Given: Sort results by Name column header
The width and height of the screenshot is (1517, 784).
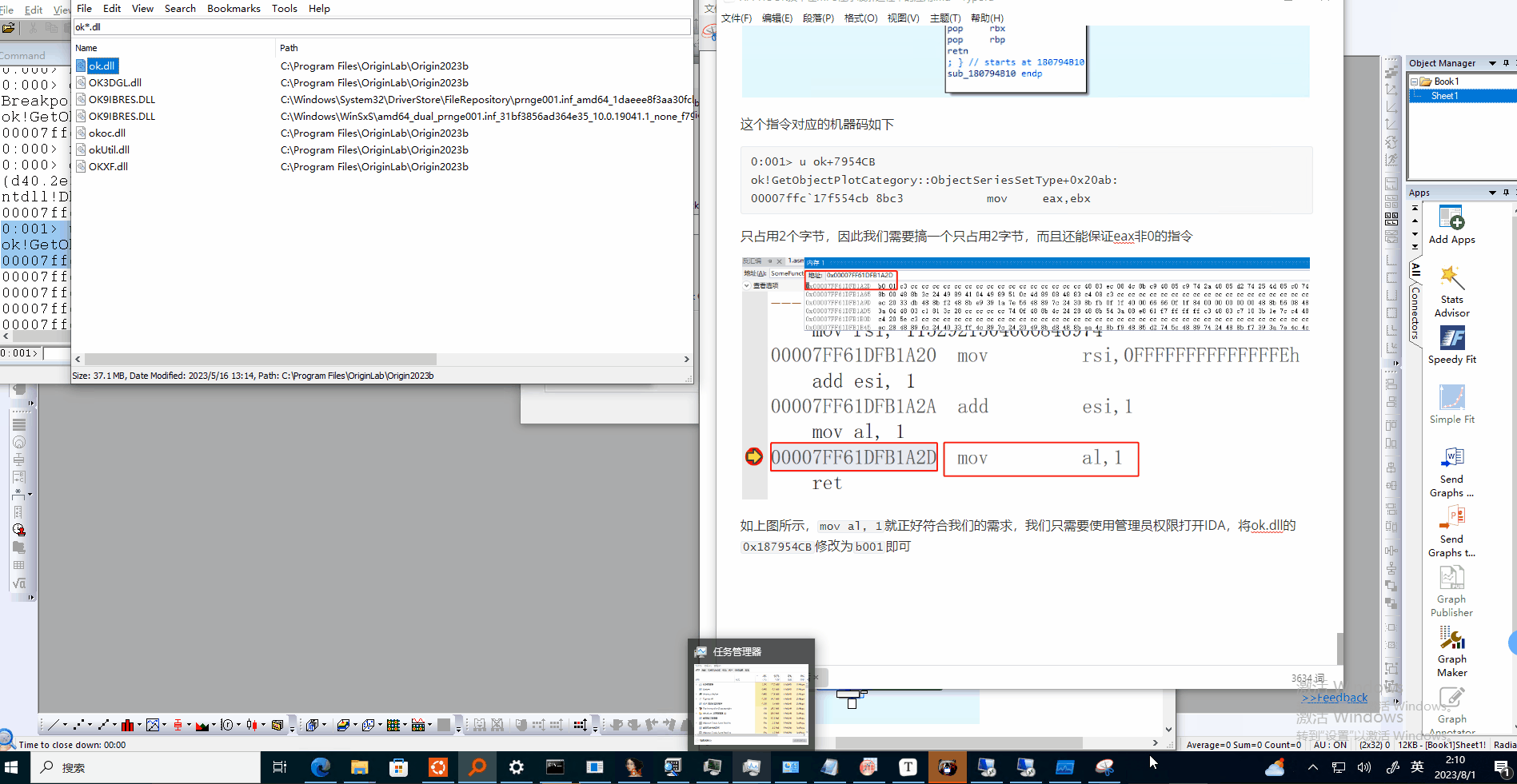Looking at the screenshot, I should pyautogui.click(x=173, y=48).
